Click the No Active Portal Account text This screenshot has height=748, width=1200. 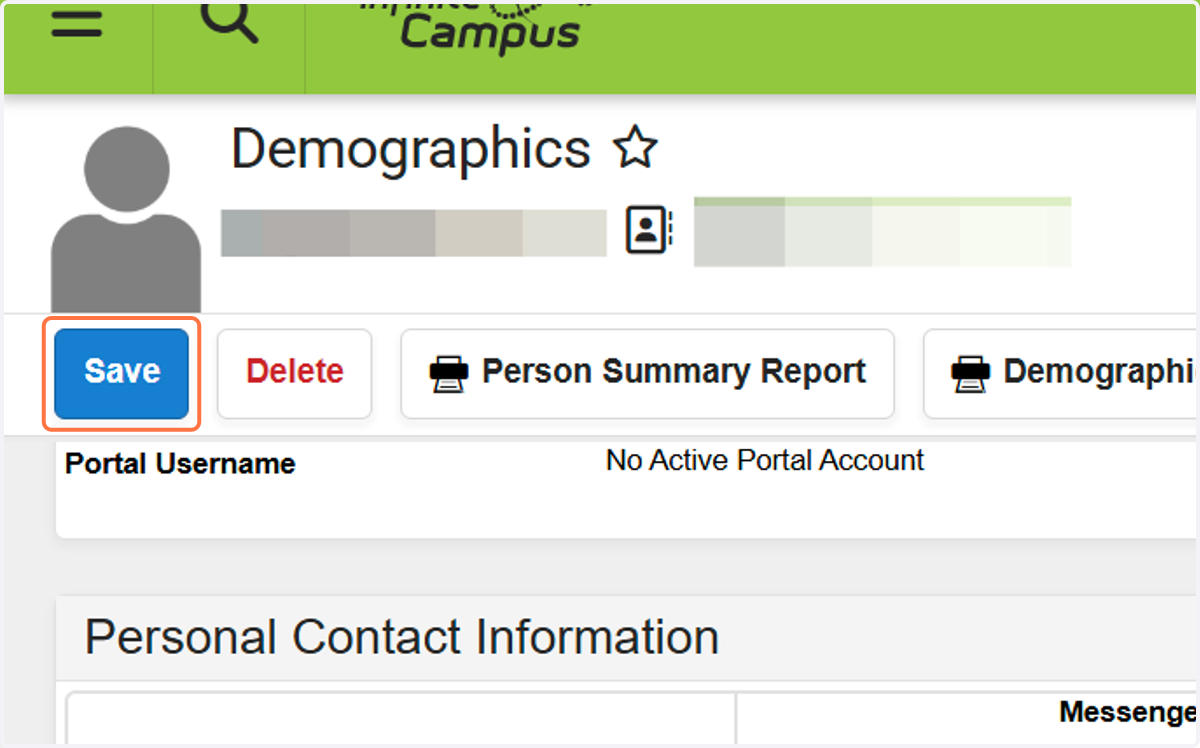click(x=765, y=461)
